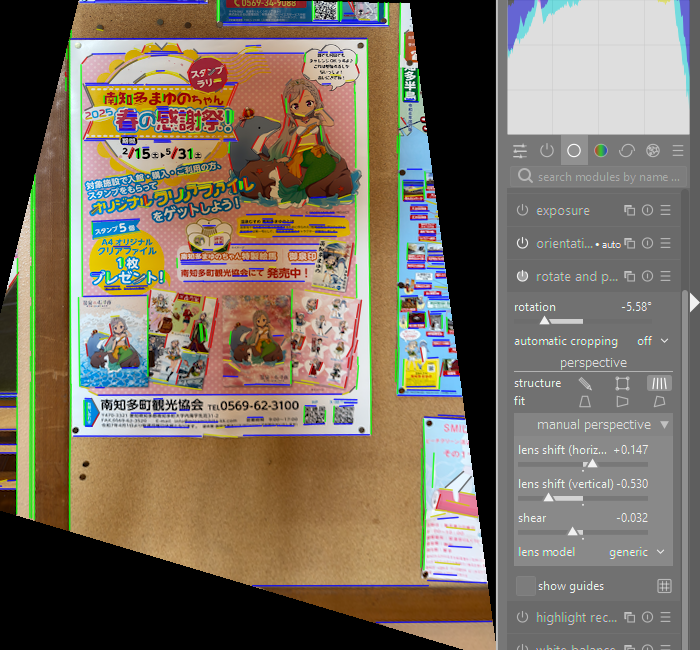700x650 pixels.
Task: Select draw perspective rectangle tool
Action: coord(622,383)
